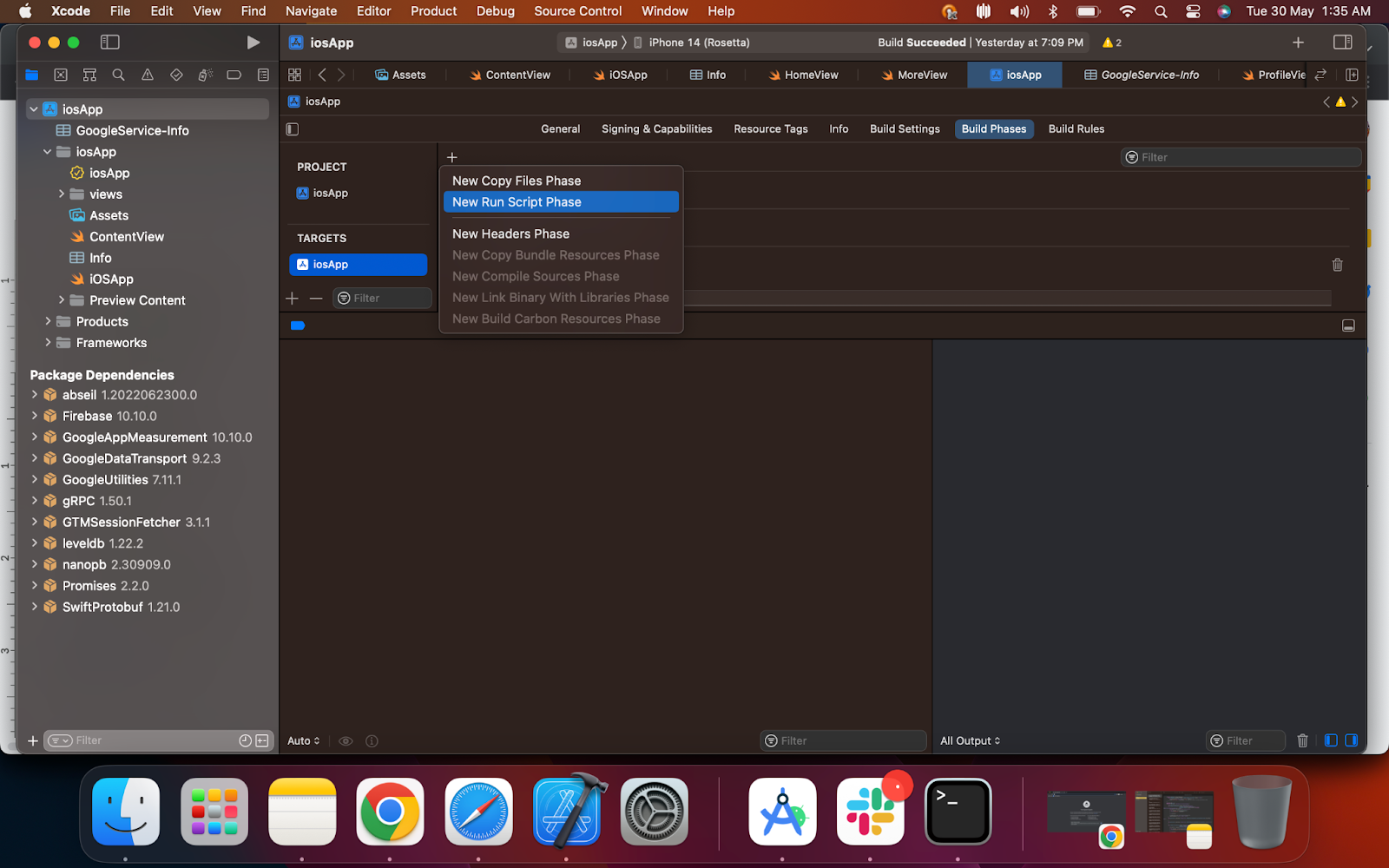Viewport: 1389px width, 868px height.
Task: Click the Run play button in toolbar
Action: pos(253,43)
